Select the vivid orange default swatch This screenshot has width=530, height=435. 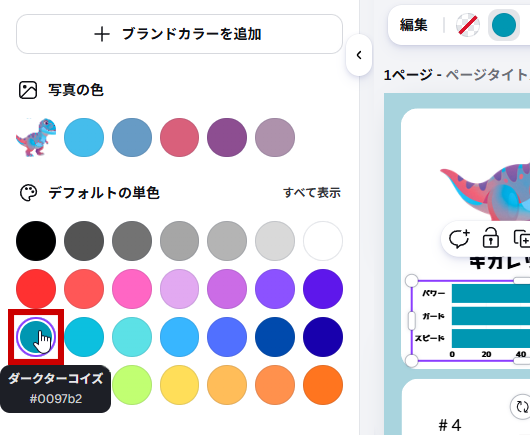(323, 385)
